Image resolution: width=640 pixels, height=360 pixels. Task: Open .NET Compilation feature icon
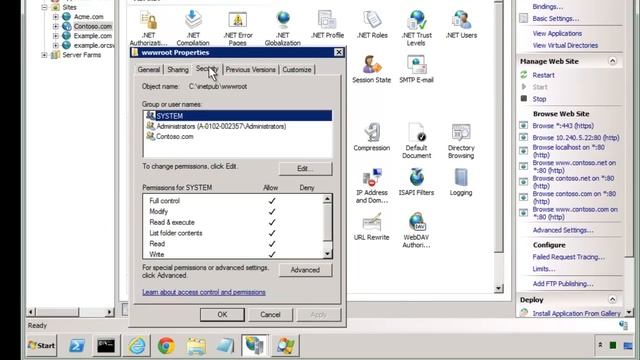coord(193,28)
